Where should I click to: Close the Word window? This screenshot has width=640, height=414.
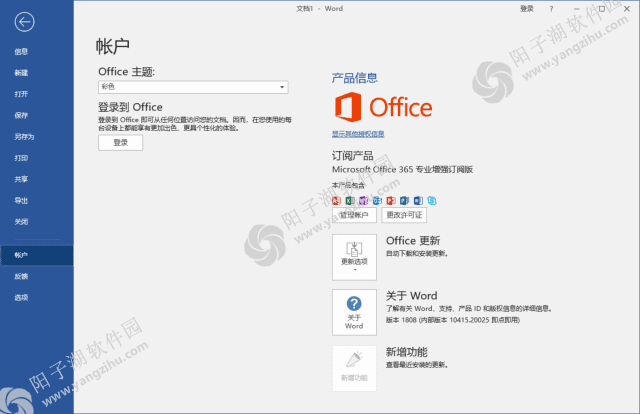pos(627,9)
